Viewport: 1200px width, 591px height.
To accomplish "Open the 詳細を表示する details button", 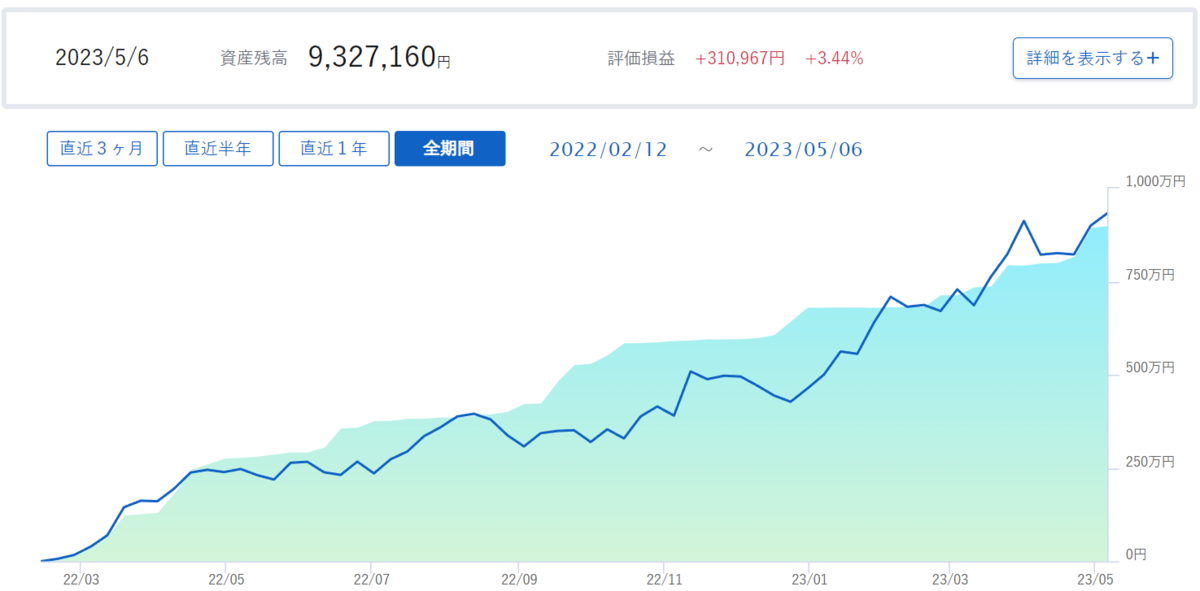I will (1092, 58).
